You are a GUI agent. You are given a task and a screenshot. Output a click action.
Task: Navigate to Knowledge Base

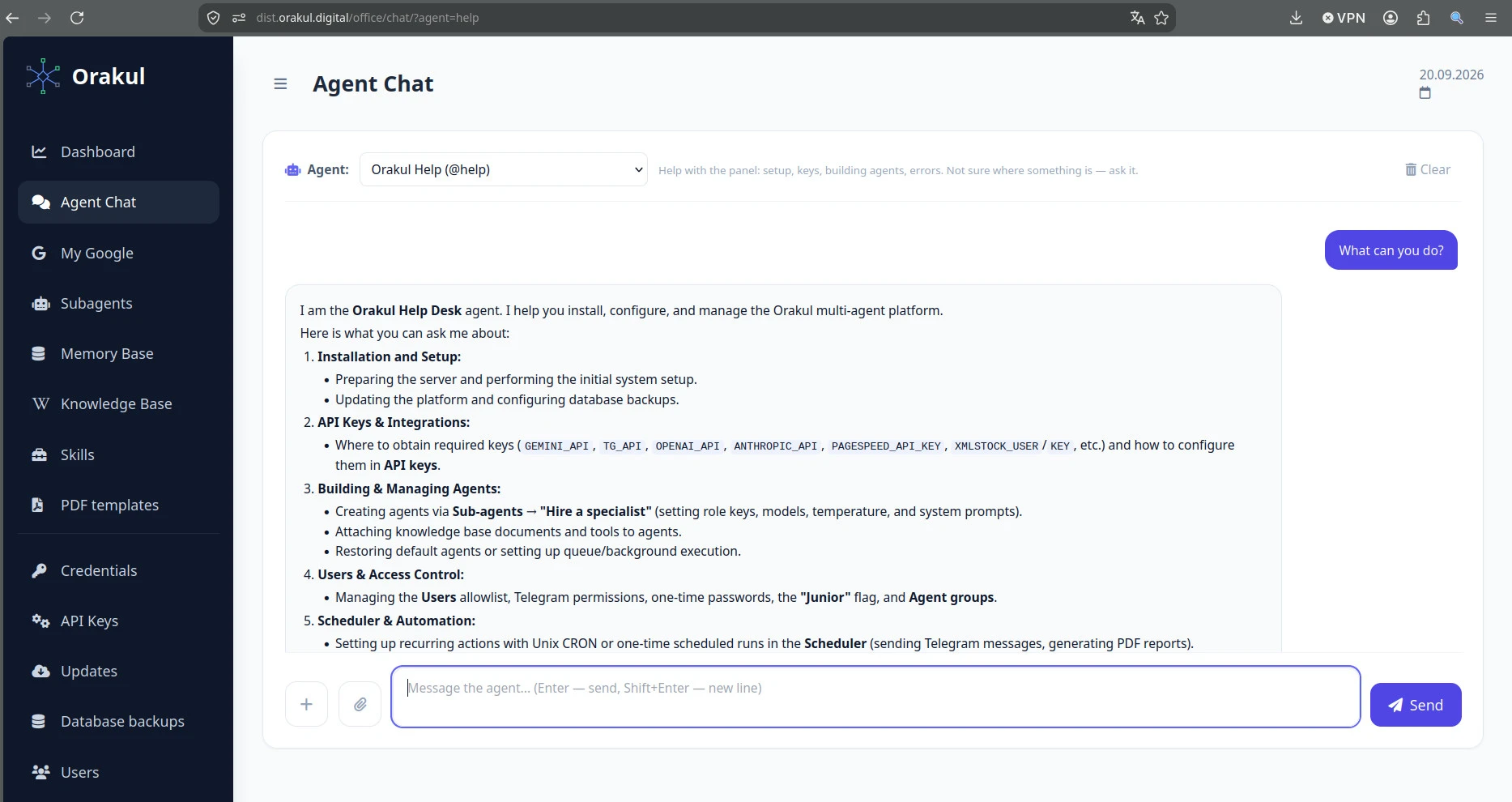click(118, 403)
